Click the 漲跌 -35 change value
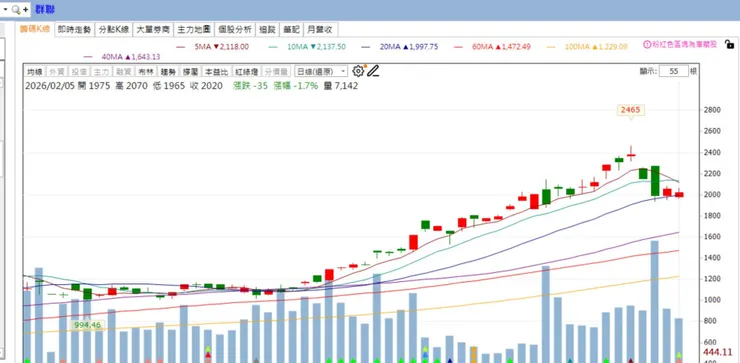Screen dimensions: 740x363 [x=251, y=86]
